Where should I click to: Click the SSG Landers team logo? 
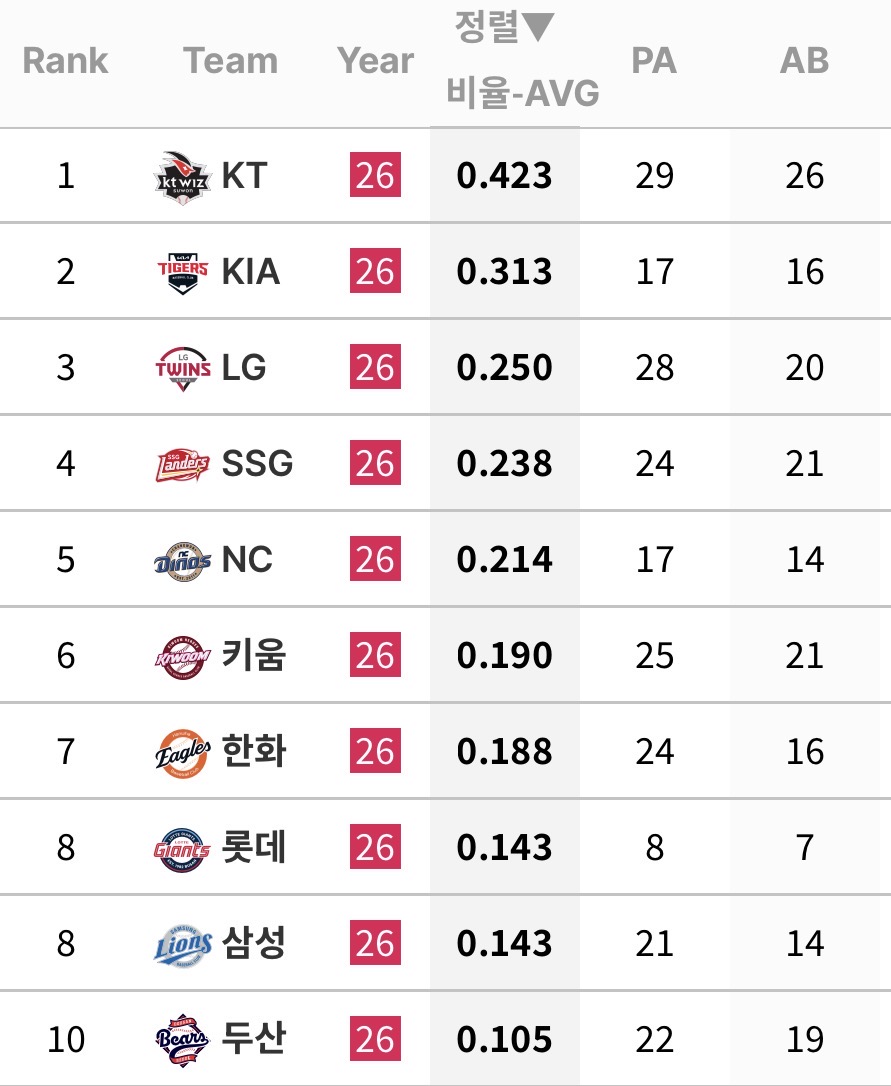pyautogui.click(x=182, y=465)
